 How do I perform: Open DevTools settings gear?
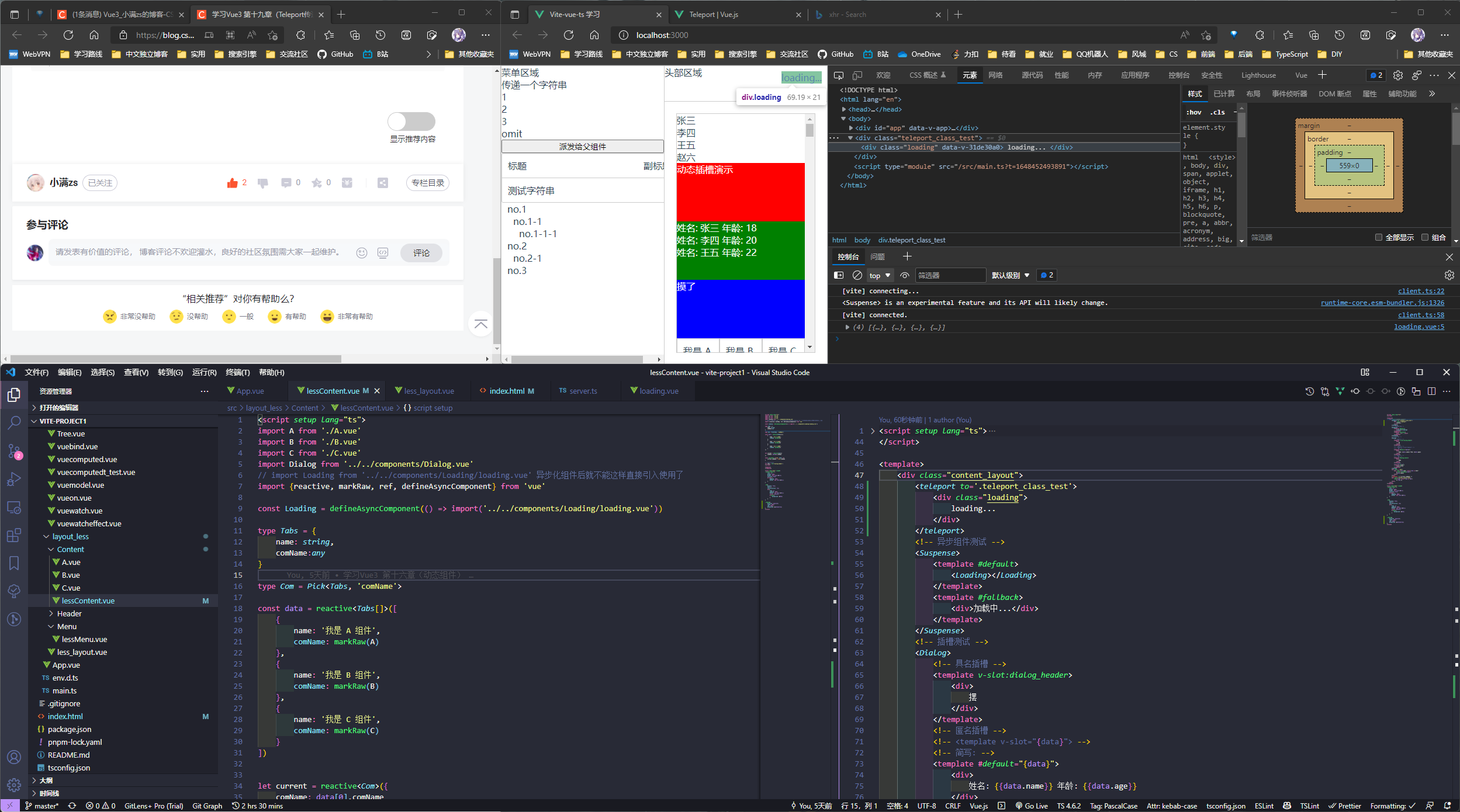pos(1397,75)
